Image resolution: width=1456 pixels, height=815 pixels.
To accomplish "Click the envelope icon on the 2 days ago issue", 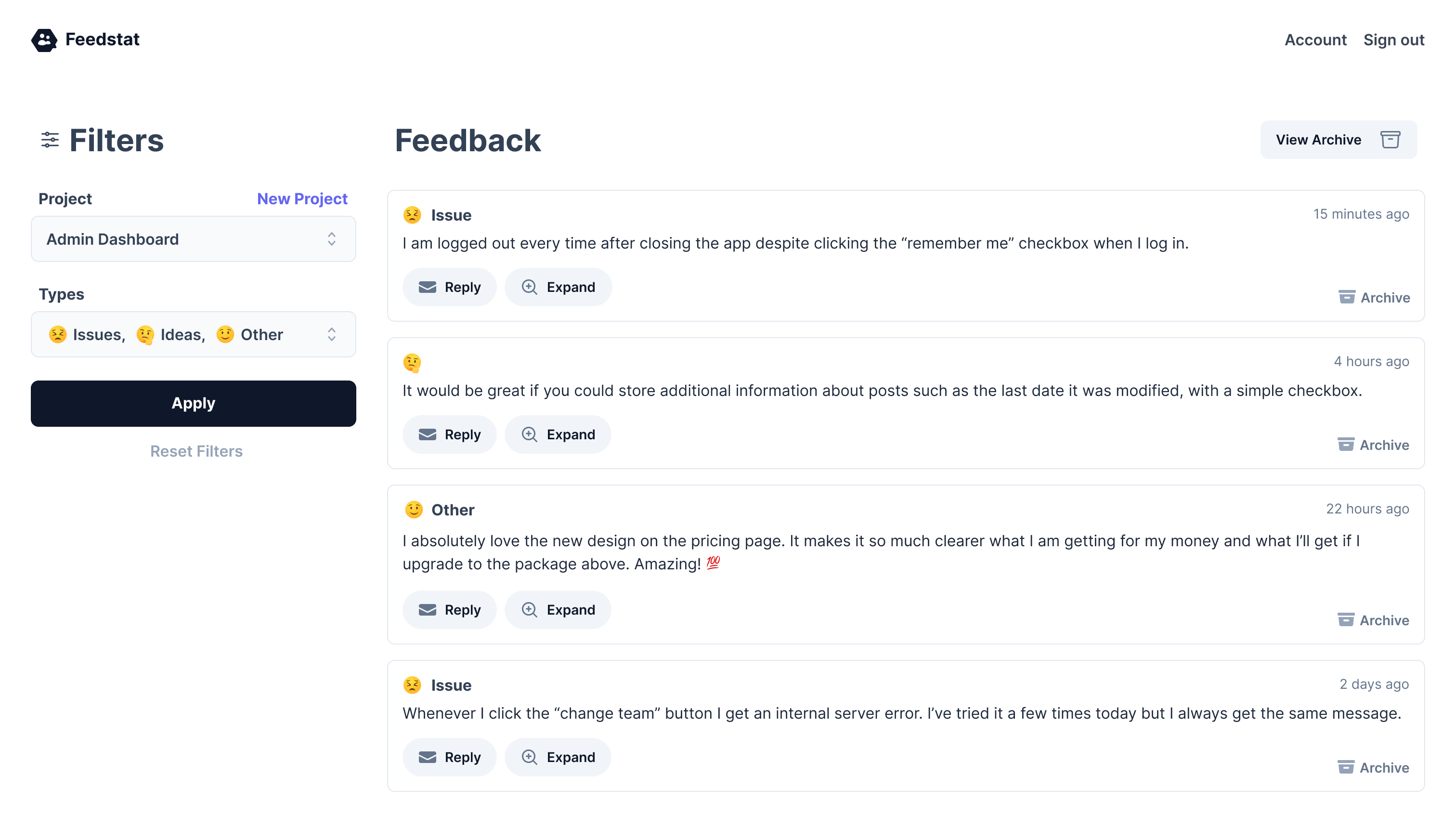I will point(427,757).
